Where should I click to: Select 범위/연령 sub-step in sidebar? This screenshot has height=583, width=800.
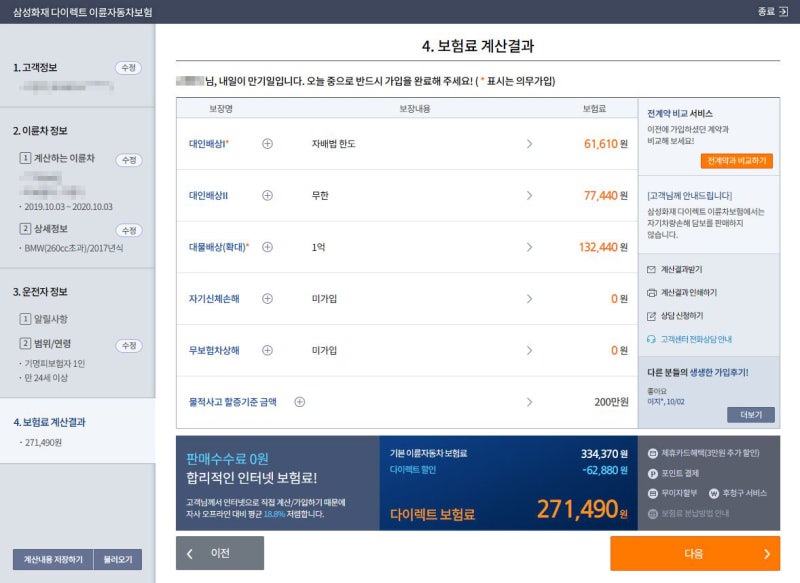click(x=53, y=343)
